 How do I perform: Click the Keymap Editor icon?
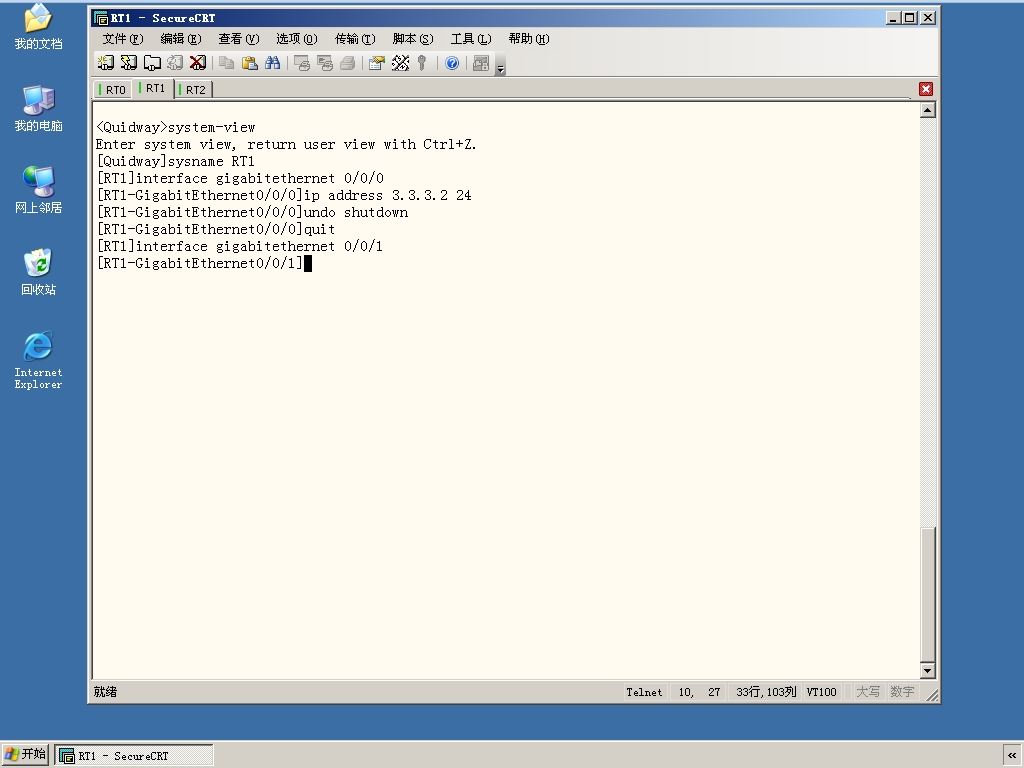[400, 63]
